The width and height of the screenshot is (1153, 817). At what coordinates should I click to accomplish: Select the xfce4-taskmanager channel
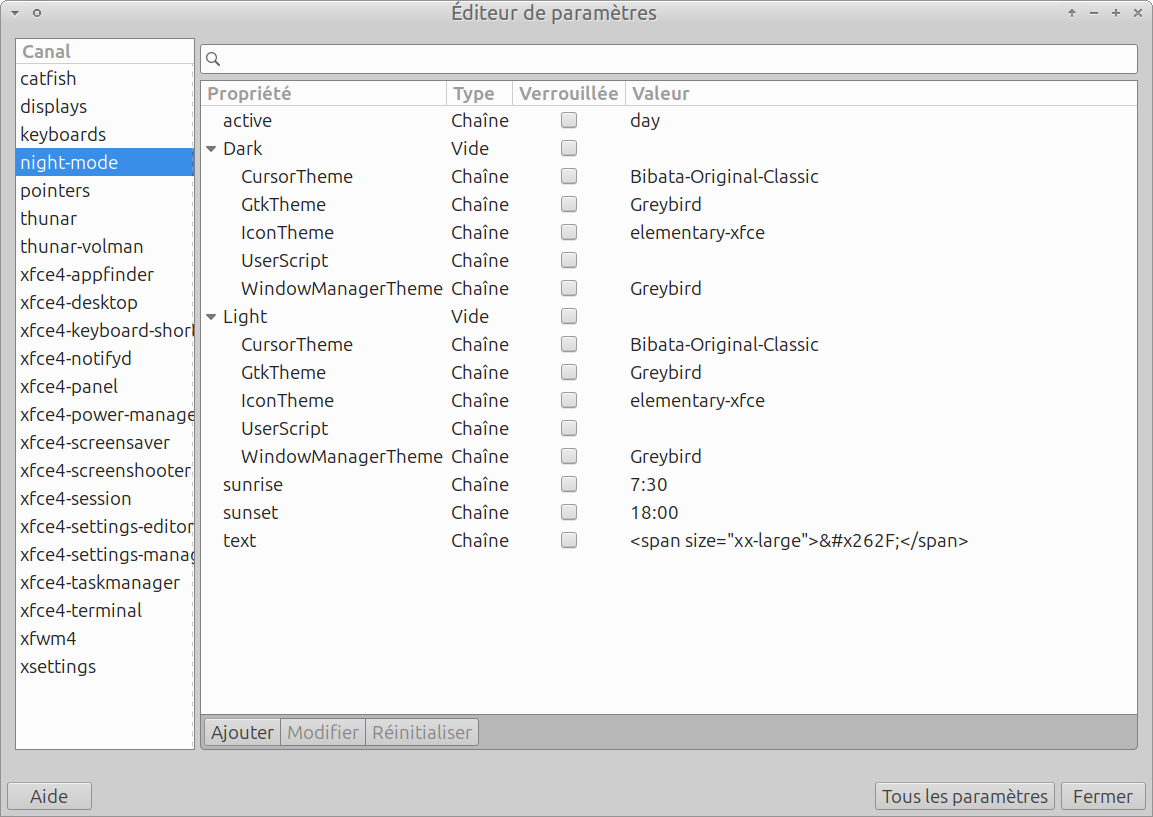pyautogui.click(x=104, y=582)
